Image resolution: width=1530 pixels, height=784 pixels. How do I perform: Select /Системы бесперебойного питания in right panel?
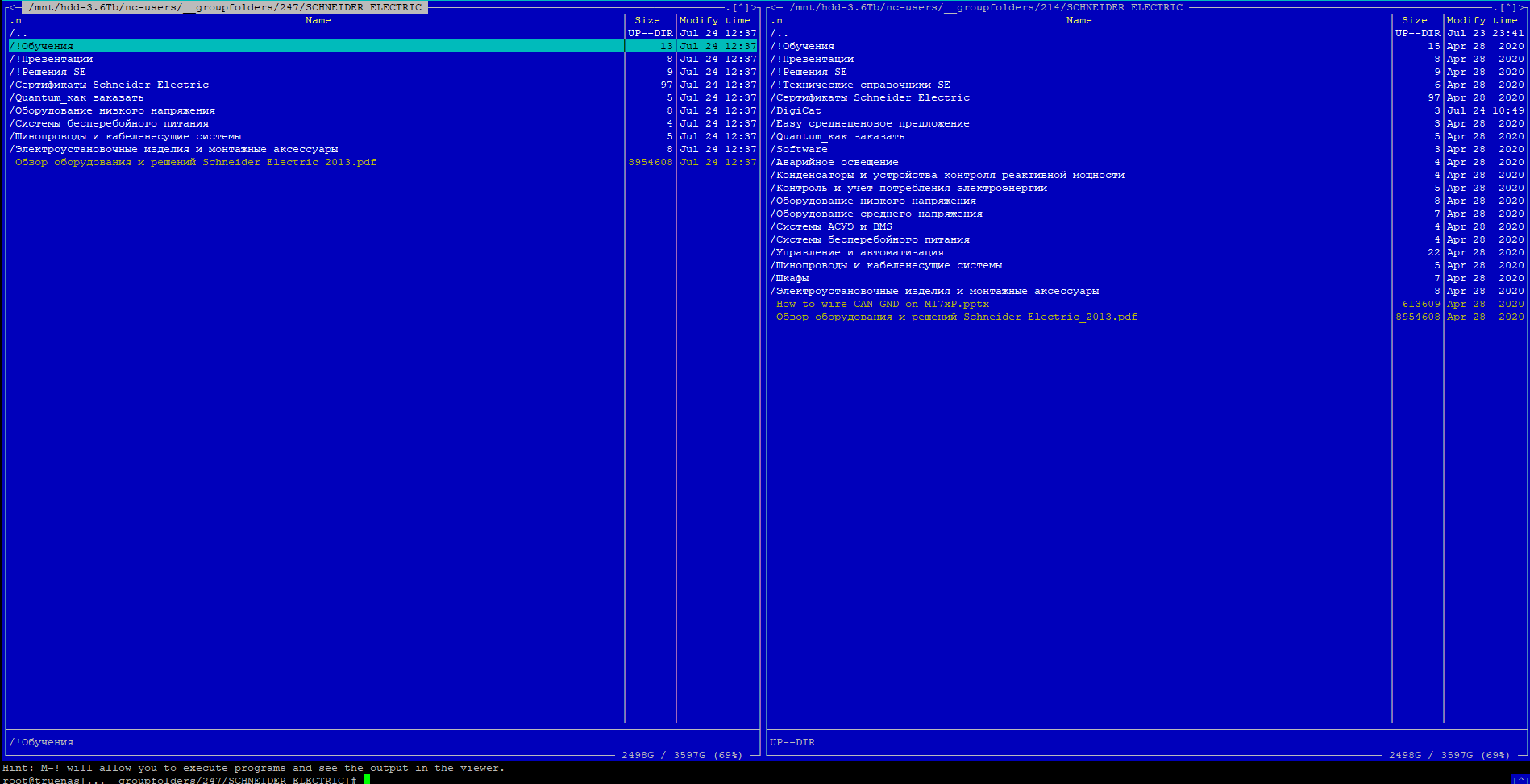(x=1147, y=239)
